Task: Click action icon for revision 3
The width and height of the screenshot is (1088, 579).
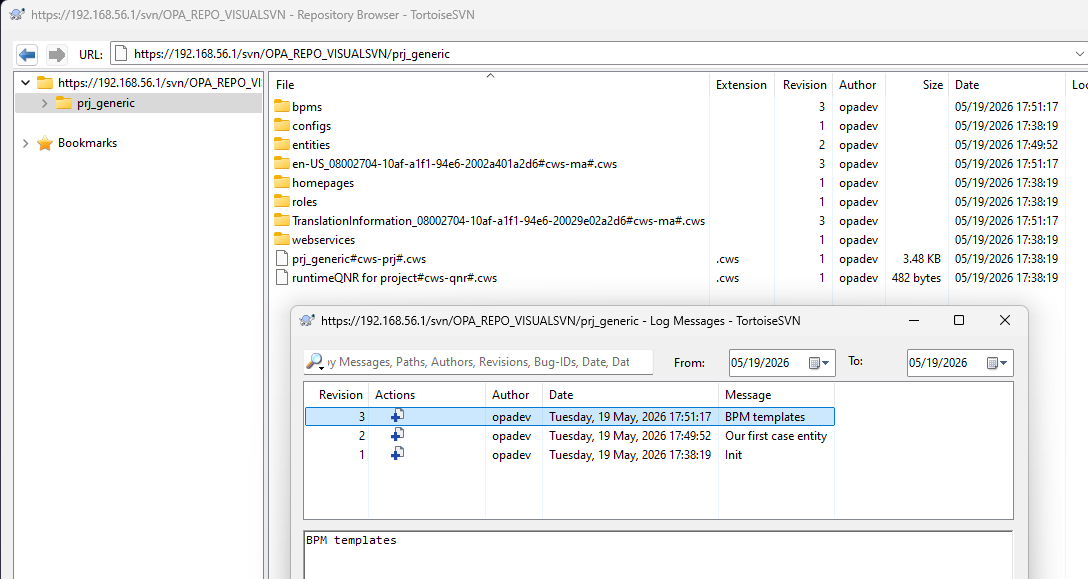Action: pos(397,416)
